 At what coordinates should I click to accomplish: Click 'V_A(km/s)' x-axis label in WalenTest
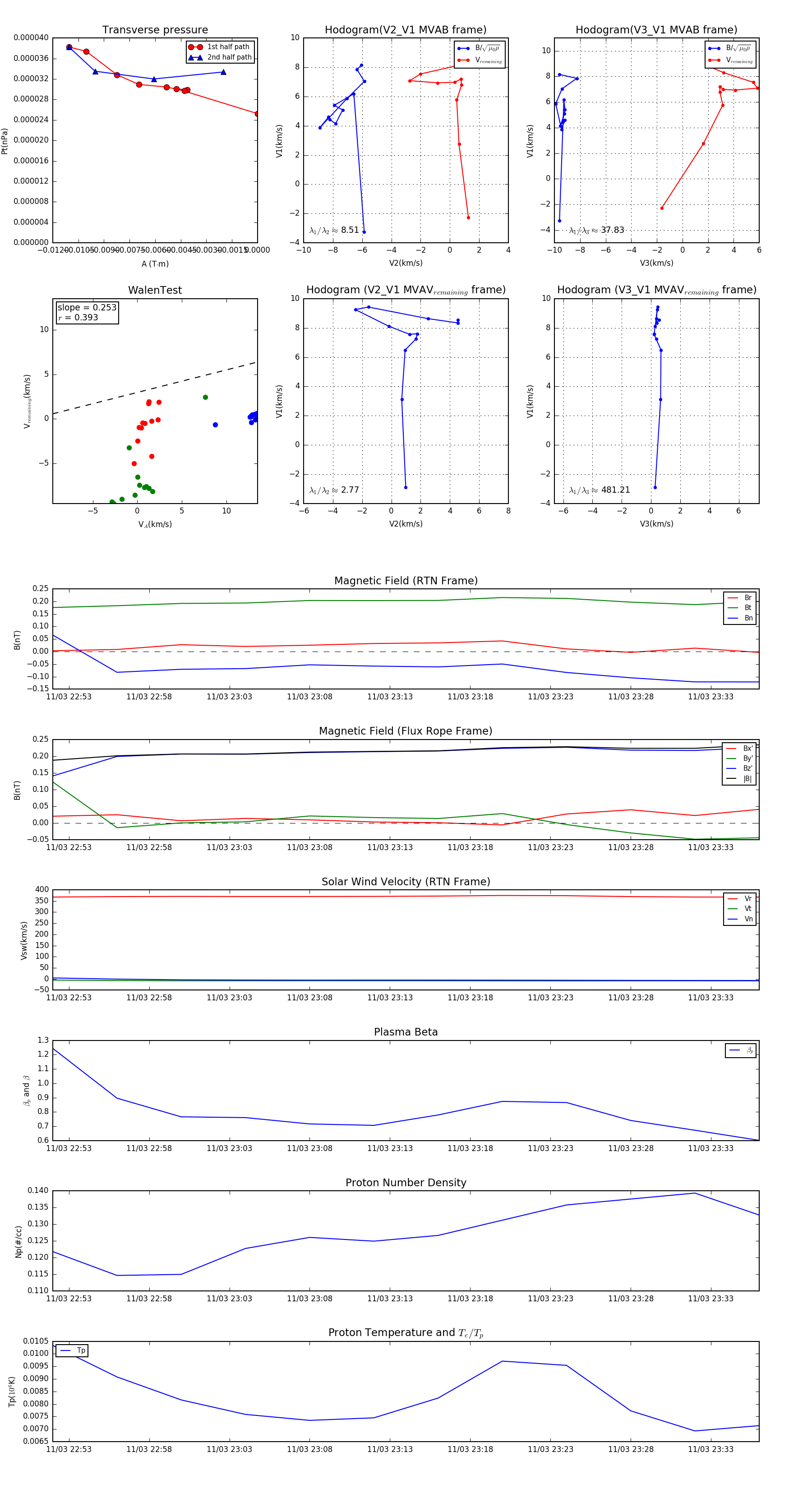click(155, 524)
